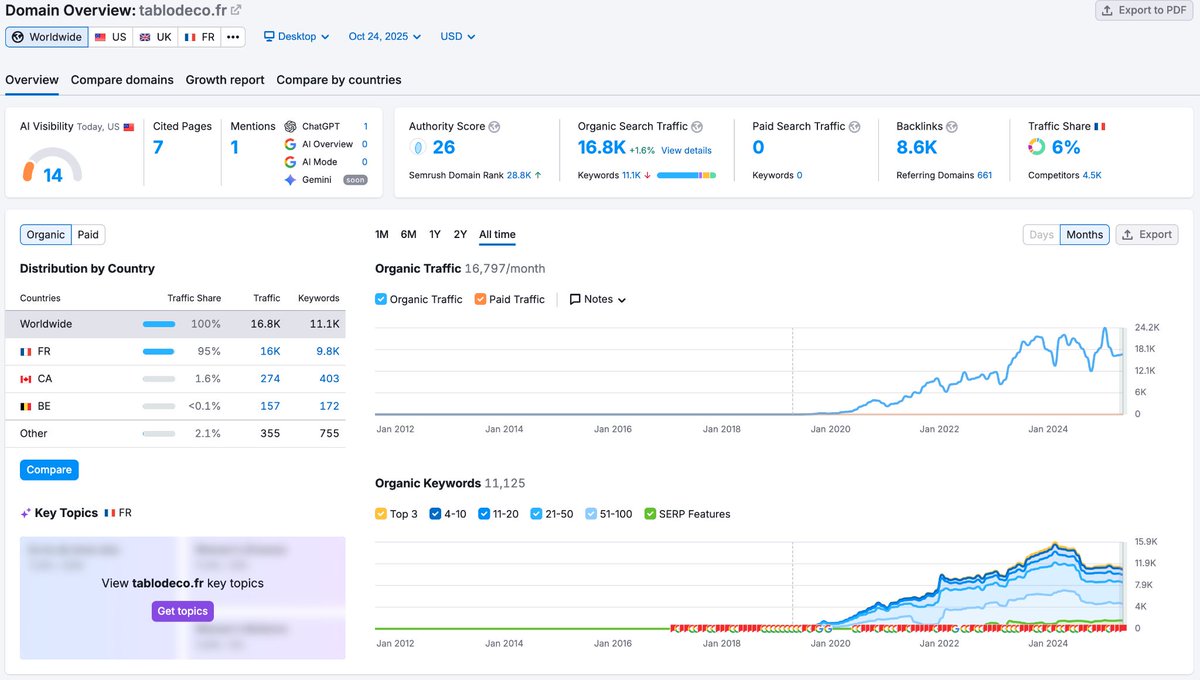The image size is (1200, 680).
Task: Select the FR country filter
Action: [x=199, y=37]
